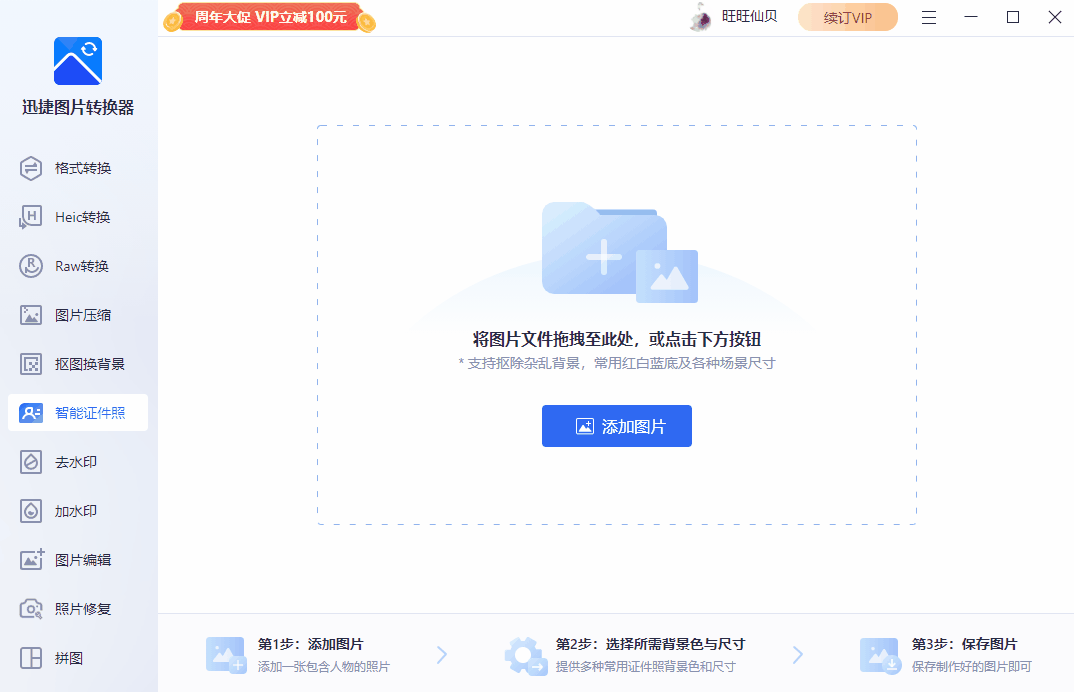Click the large folder add-image illustration
This screenshot has width=1074, height=692.
point(619,252)
